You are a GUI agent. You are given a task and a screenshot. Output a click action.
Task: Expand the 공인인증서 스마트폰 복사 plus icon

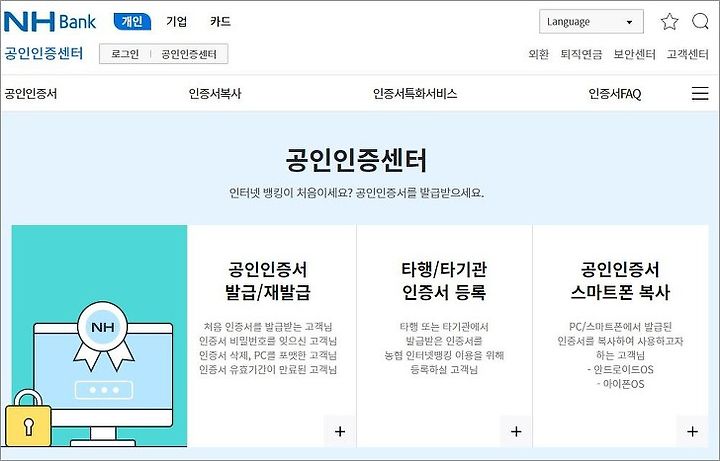[692, 431]
